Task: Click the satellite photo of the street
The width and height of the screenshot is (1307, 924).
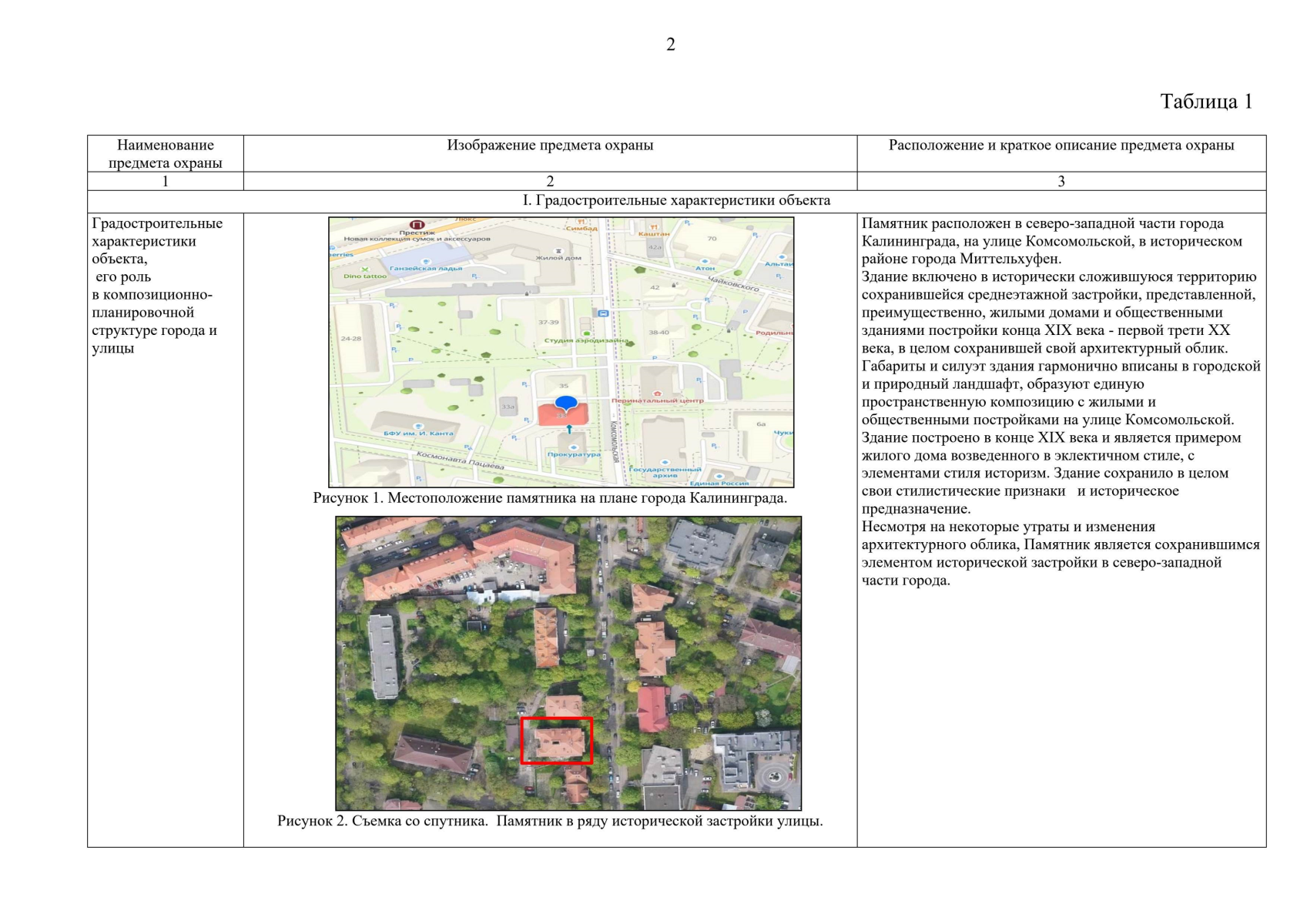Action: pyautogui.click(x=568, y=663)
